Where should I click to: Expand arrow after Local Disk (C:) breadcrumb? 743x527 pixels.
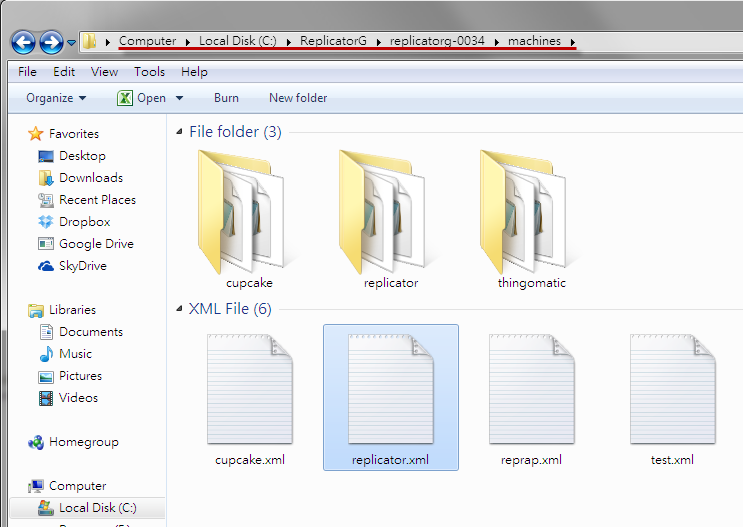(289, 42)
